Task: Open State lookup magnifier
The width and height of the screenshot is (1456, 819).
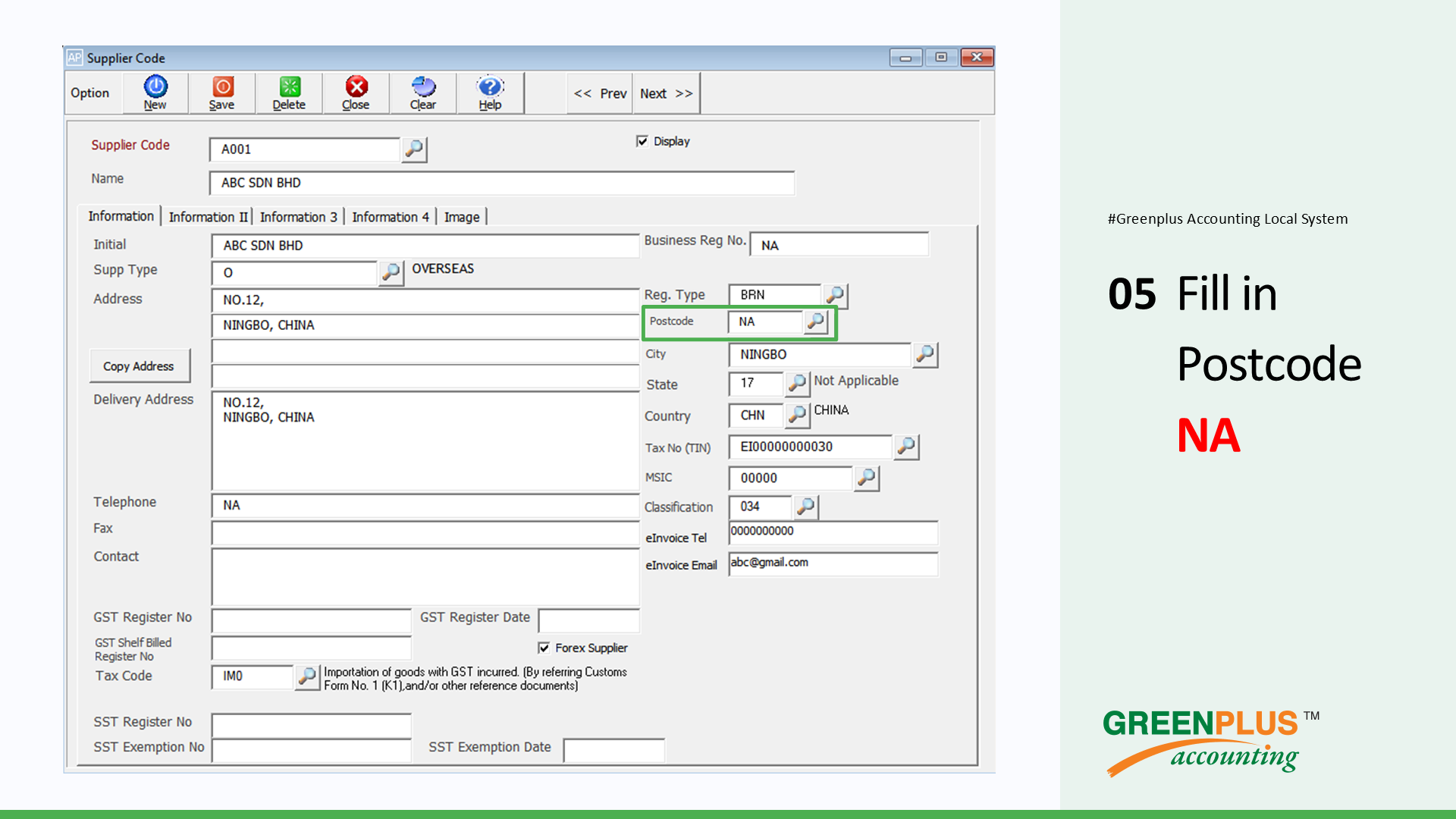Action: (797, 384)
